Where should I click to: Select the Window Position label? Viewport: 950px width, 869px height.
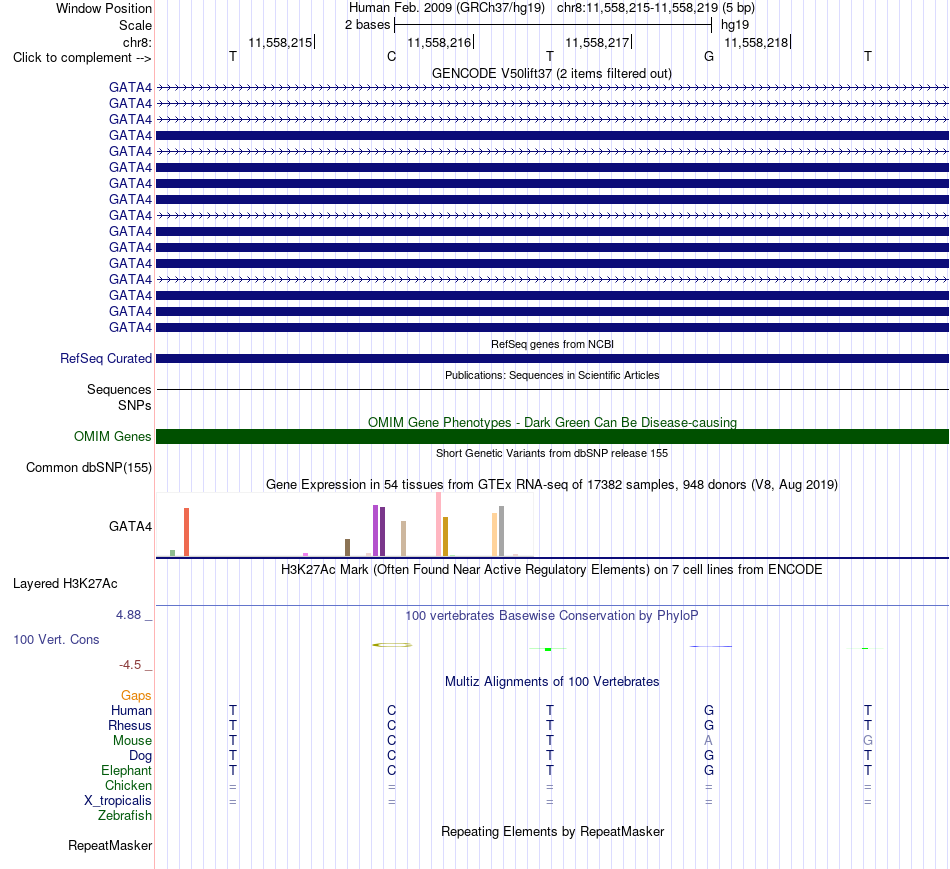pyautogui.click(x=104, y=8)
